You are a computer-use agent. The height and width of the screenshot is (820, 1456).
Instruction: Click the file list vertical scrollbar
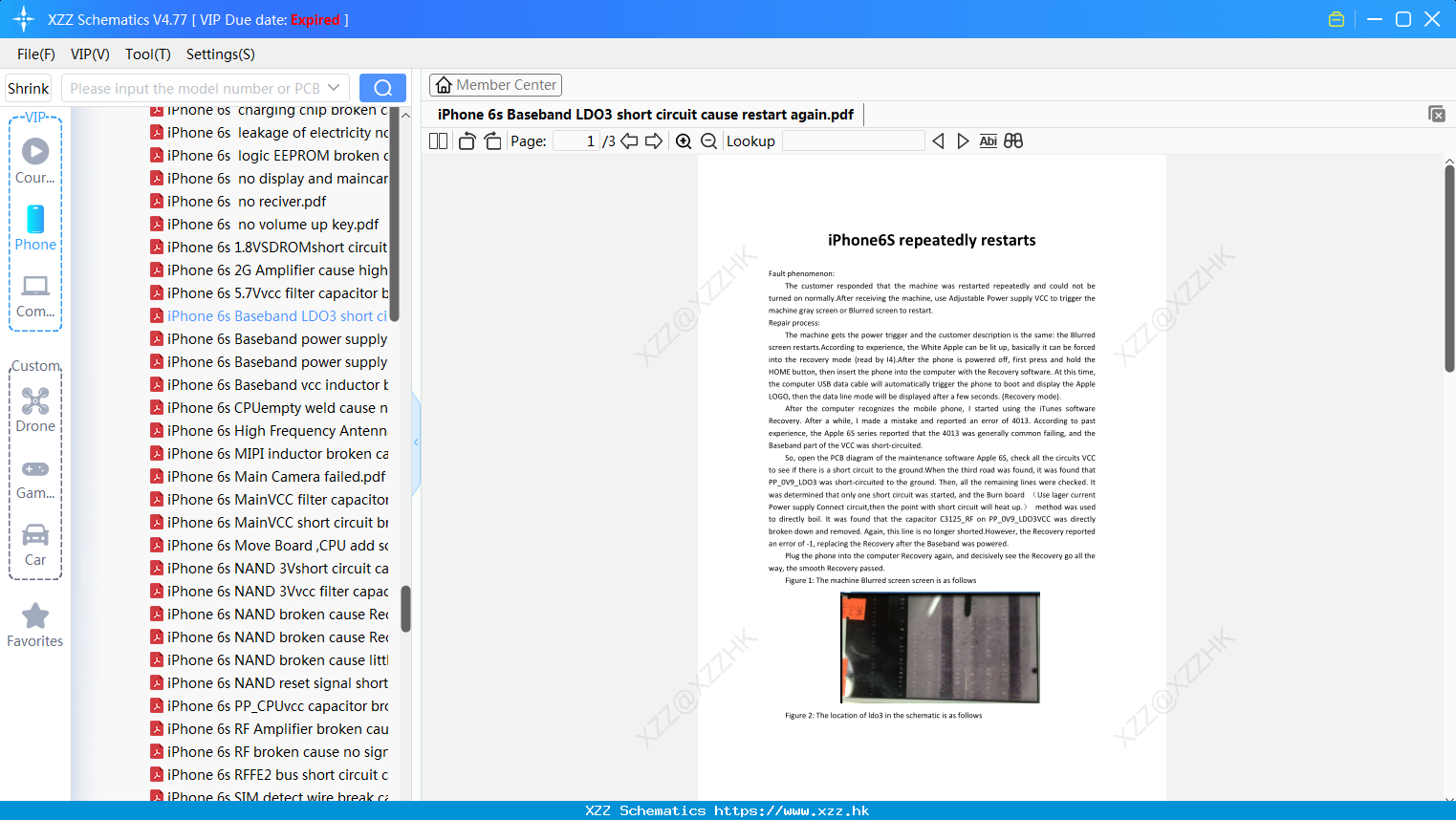point(405,609)
